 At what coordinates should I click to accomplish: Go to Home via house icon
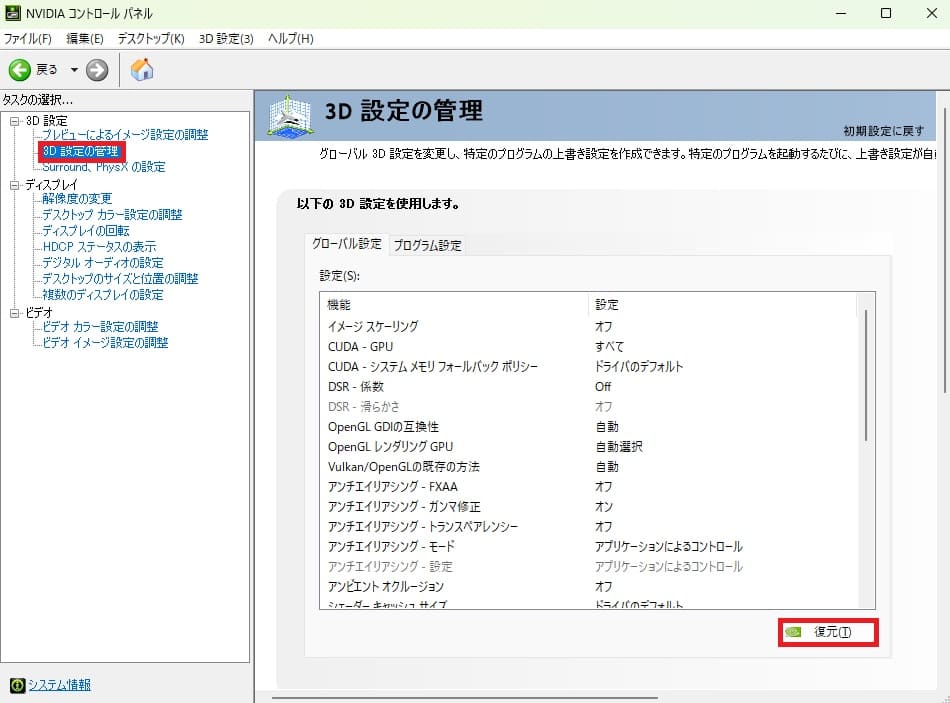(142, 70)
